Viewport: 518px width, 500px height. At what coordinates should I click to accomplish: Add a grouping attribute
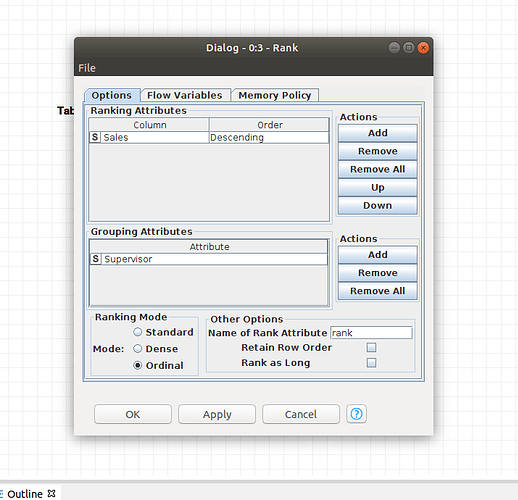pyautogui.click(x=378, y=255)
